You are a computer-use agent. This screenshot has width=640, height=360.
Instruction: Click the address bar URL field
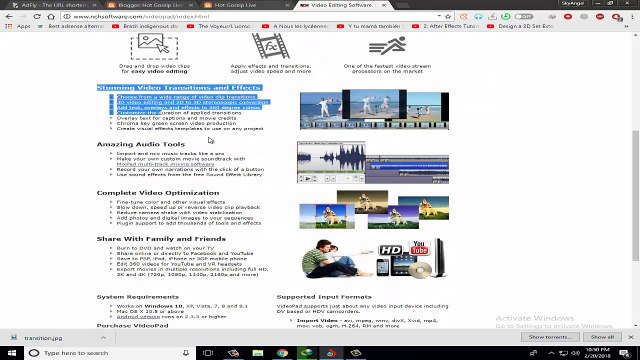pos(253,16)
